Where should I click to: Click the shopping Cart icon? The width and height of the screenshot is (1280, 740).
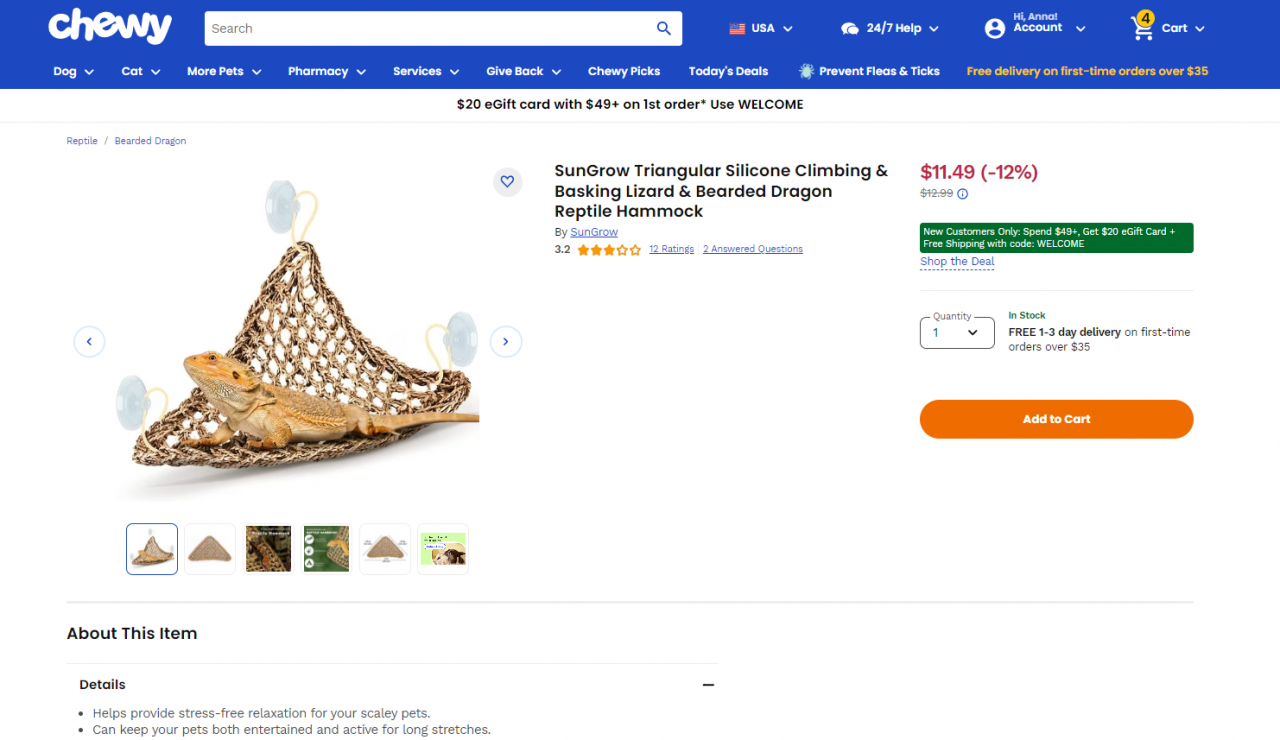[1142, 28]
